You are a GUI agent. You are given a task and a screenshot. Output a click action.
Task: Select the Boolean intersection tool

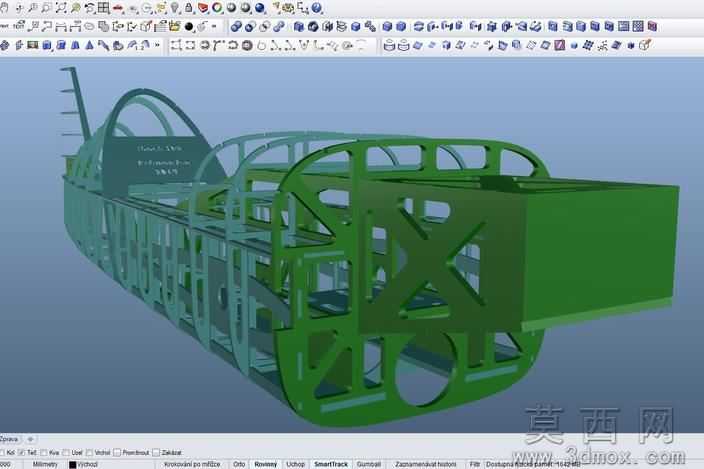pos(265,26)
